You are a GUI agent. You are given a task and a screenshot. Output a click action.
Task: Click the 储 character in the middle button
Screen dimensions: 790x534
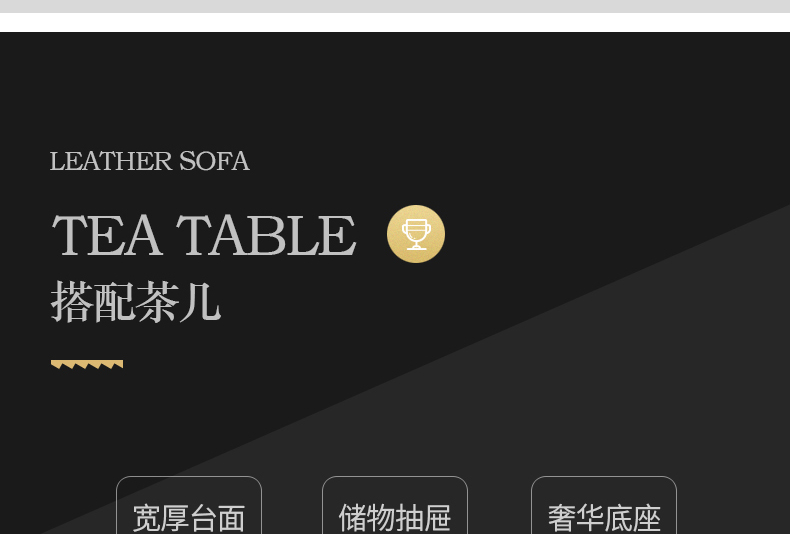[353, 518]
